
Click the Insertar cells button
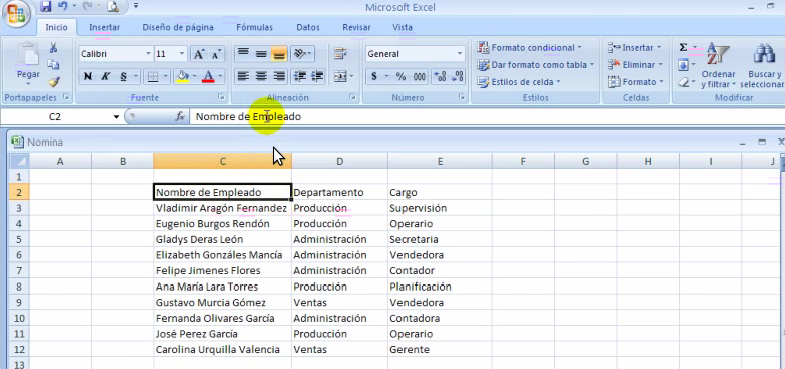635,48
